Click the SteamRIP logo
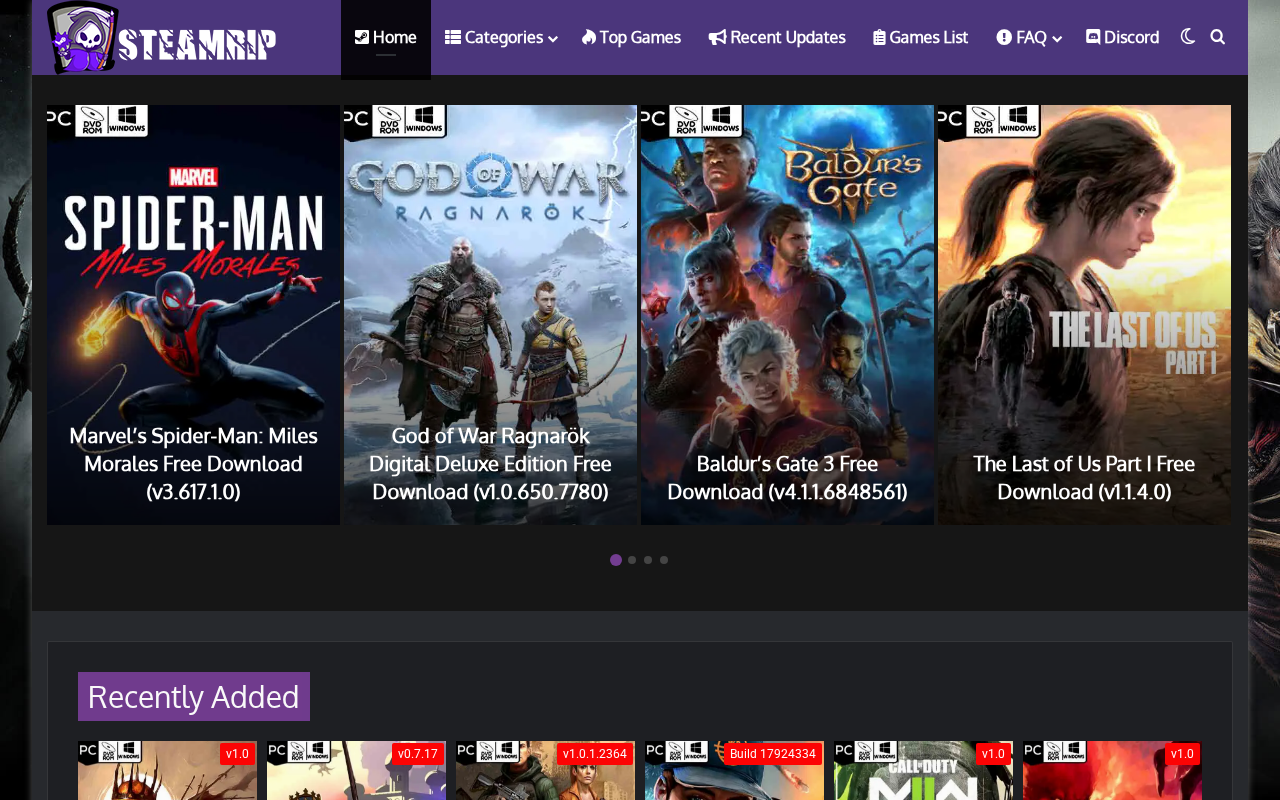Viewport: 1280px width, 800px height. [162, 38]
